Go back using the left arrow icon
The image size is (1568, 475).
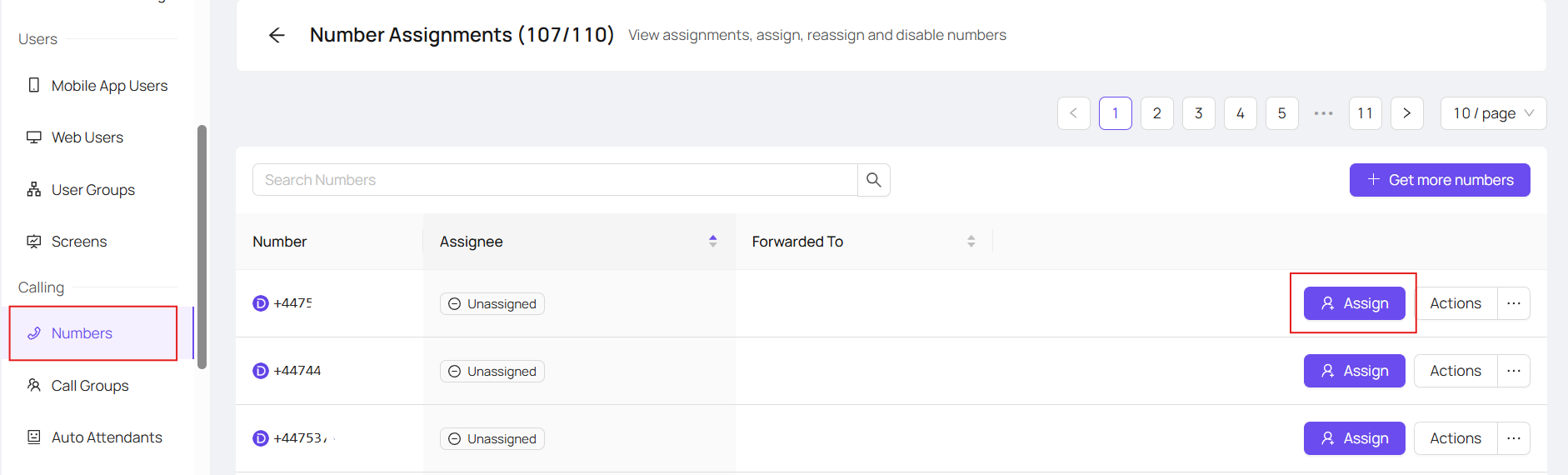277,35
